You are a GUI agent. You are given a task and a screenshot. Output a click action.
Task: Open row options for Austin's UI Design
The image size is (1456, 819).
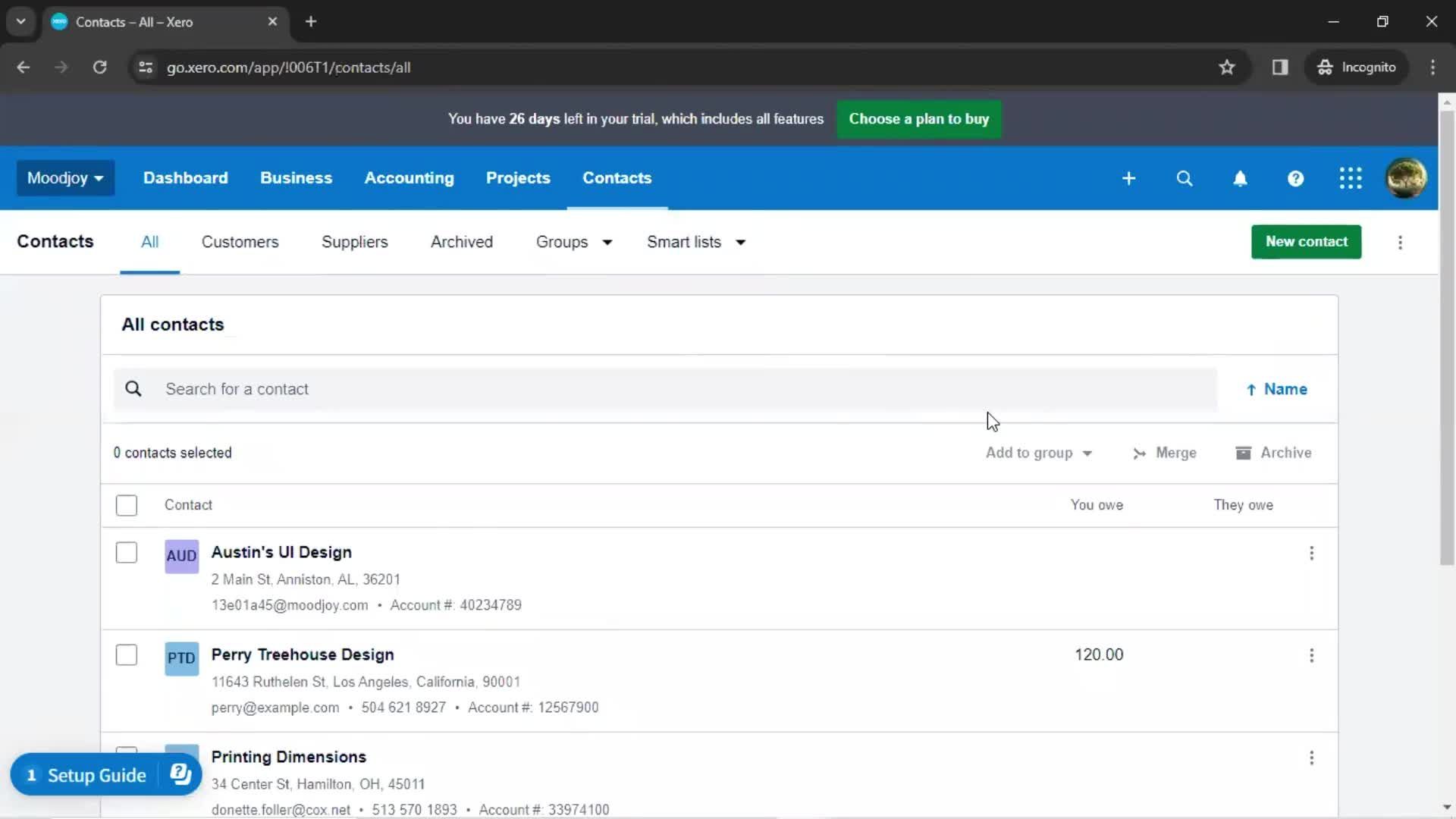click(x=1311, y=553)
